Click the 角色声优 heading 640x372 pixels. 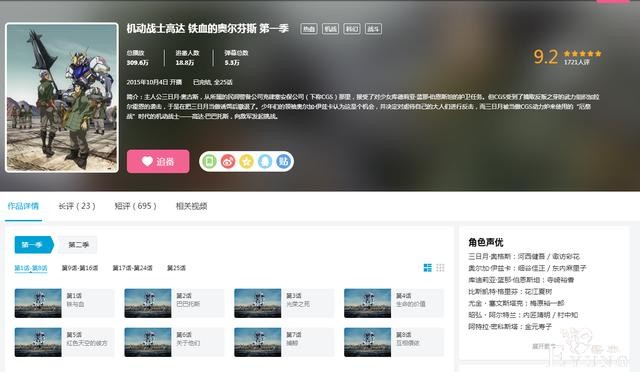pos(486,243)
